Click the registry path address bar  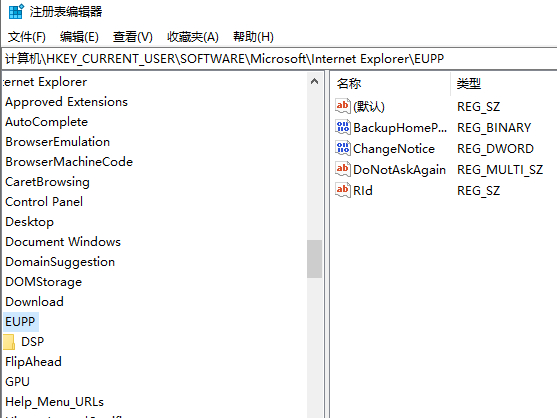coord(280,59)
